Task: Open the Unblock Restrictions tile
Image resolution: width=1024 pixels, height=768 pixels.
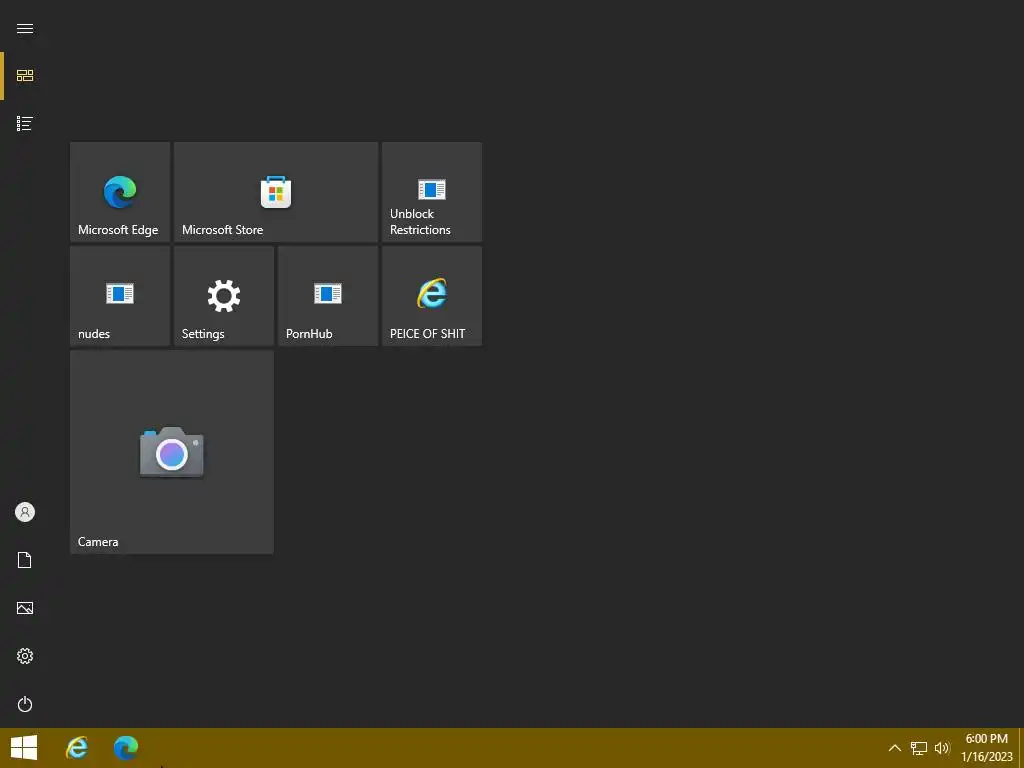Action: 432,192
